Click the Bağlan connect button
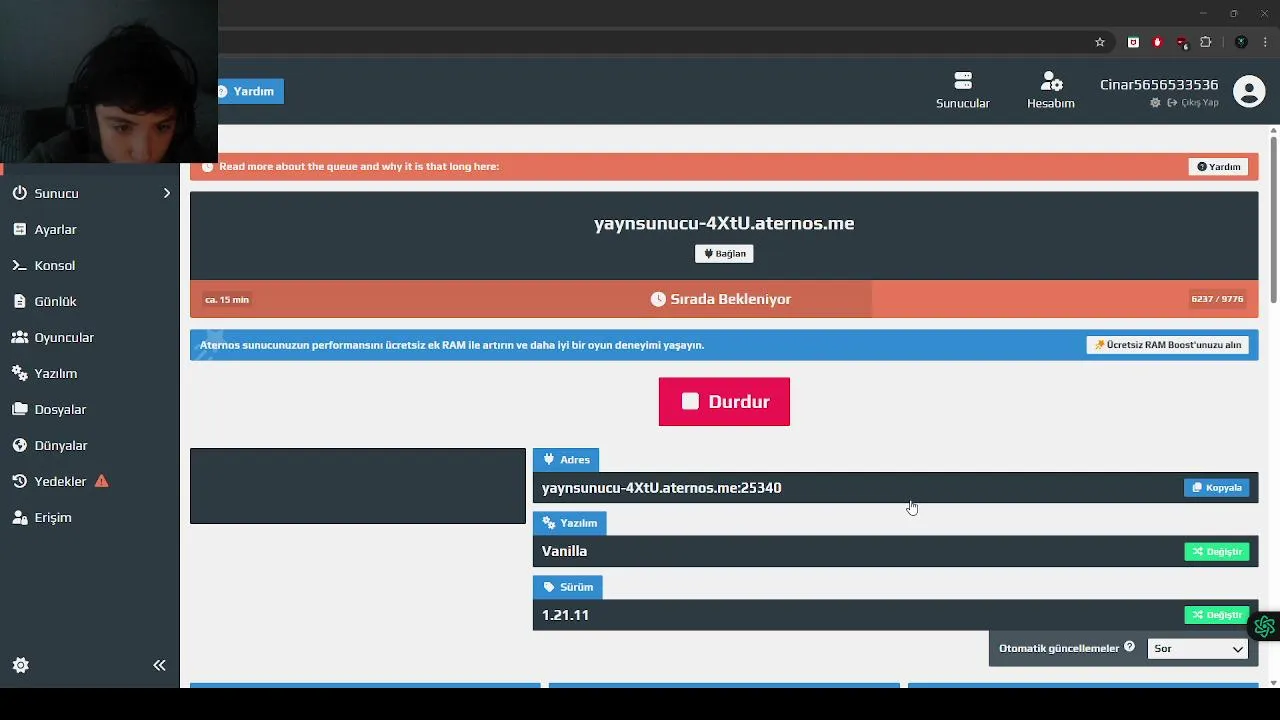This screenshot has height=720, width=1280. point(724,254)
